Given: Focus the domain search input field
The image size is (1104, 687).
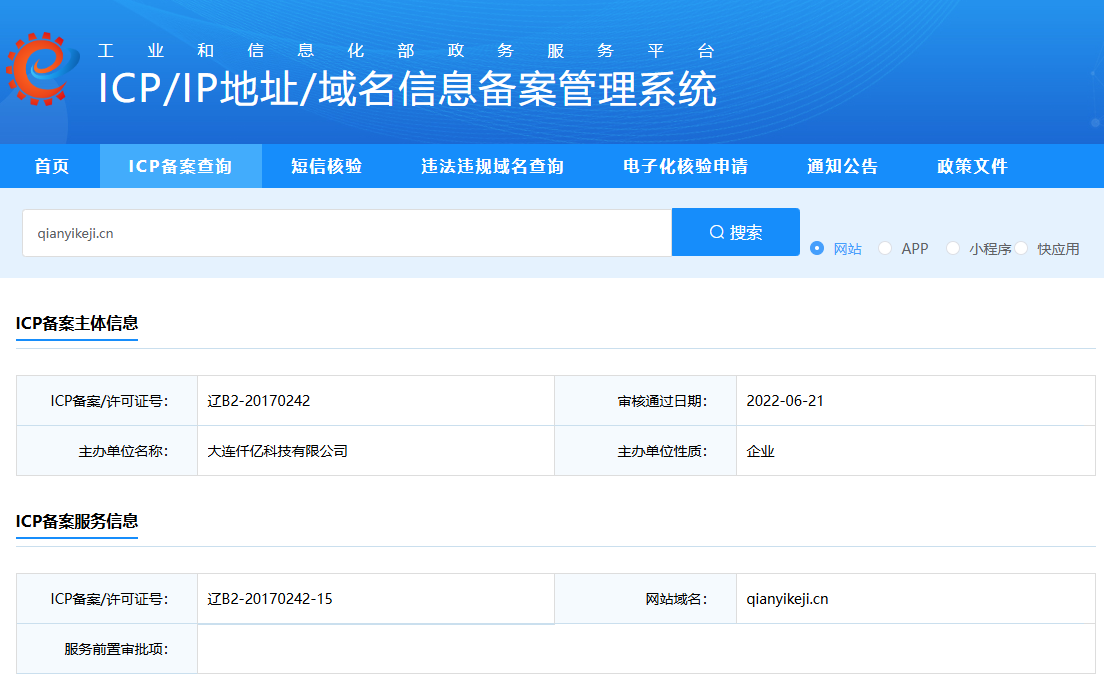Looking at the screenshot, I should [x=347, y=233].
